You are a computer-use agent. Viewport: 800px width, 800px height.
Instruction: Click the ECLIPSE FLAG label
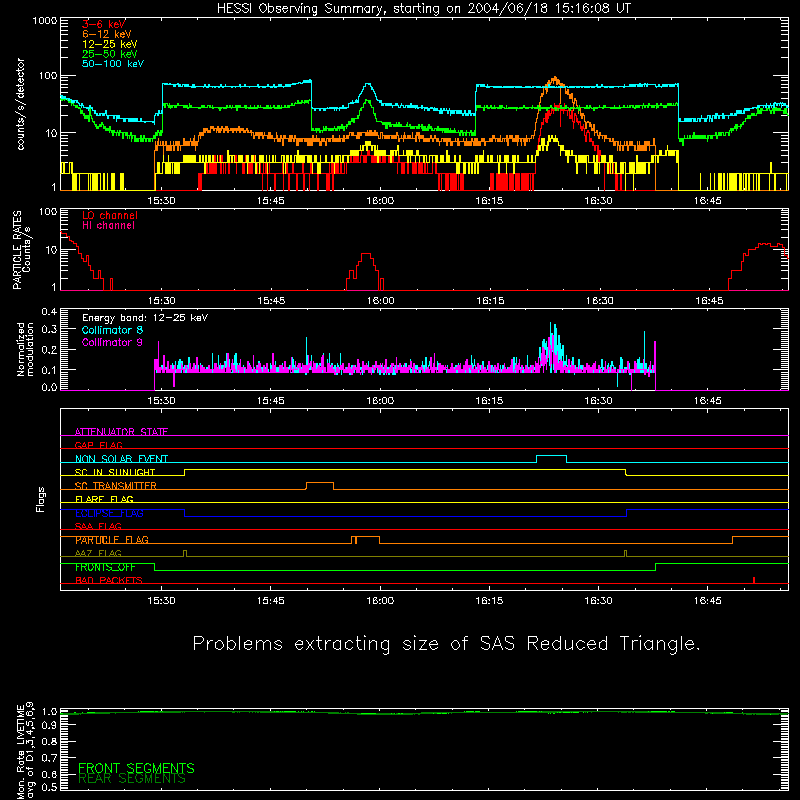click(109, 513)
